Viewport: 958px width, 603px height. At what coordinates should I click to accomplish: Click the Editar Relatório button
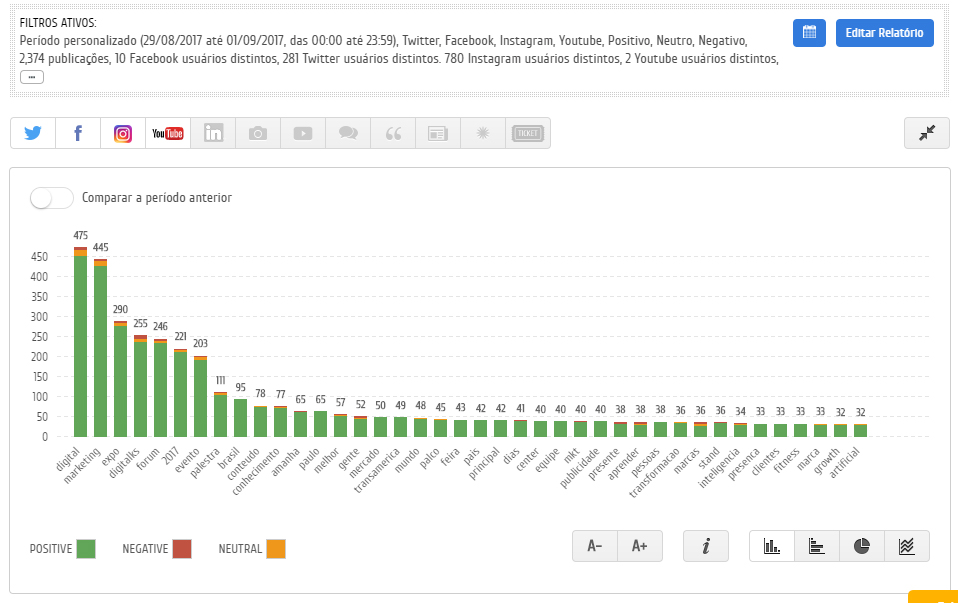(x=884, y=33)
